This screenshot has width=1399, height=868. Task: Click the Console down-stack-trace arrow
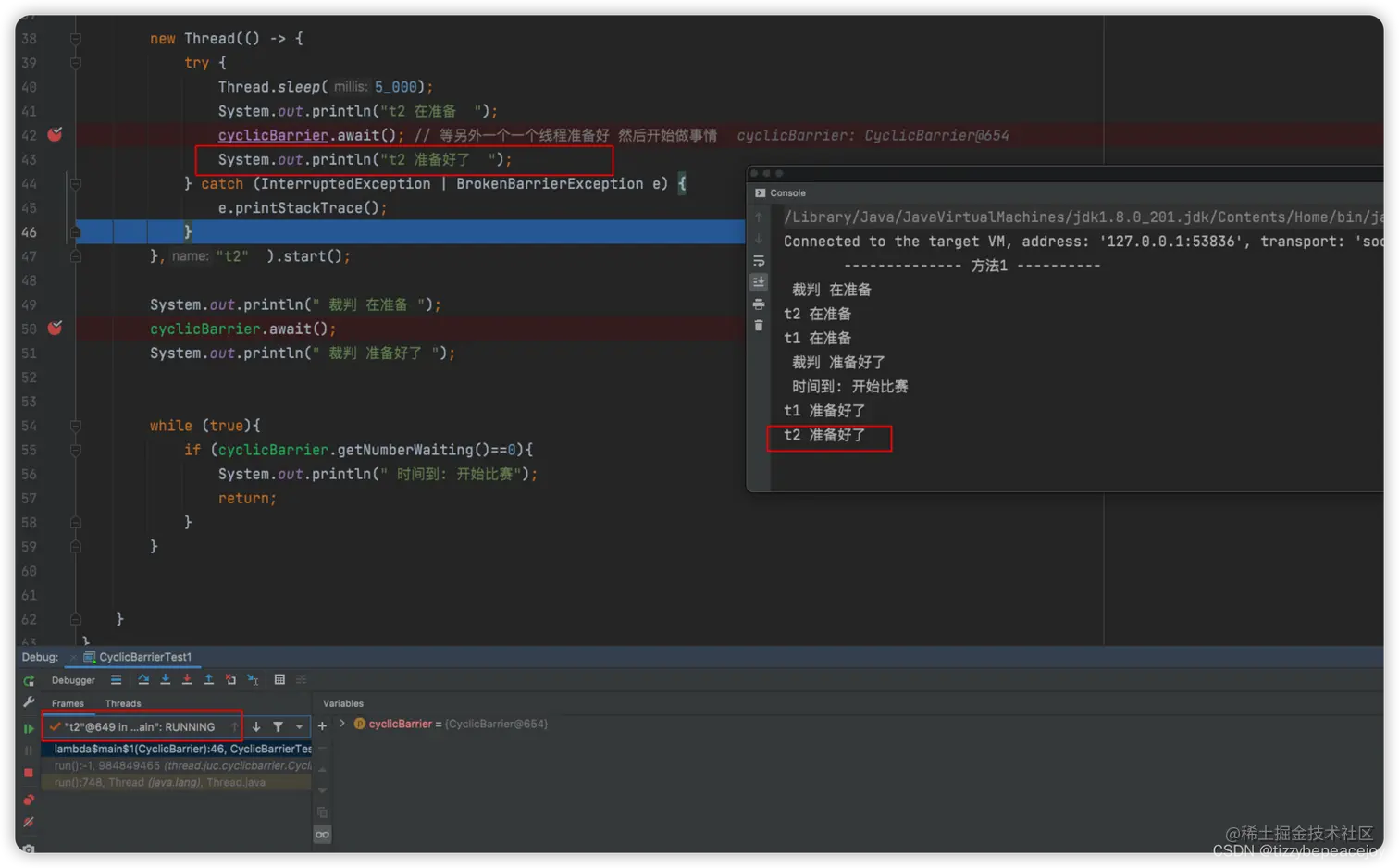759,239
